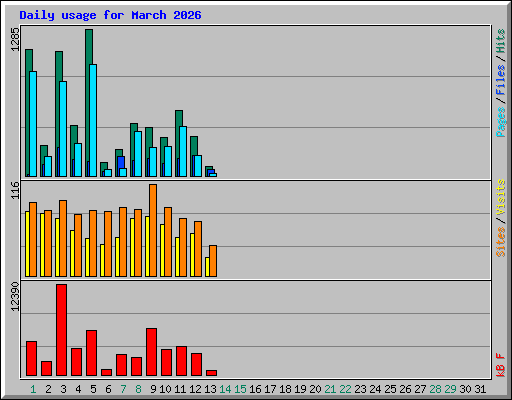This screenshot has width=512, height=400.
Task: Click day label 25 on the x-axis
Action: 390,389
